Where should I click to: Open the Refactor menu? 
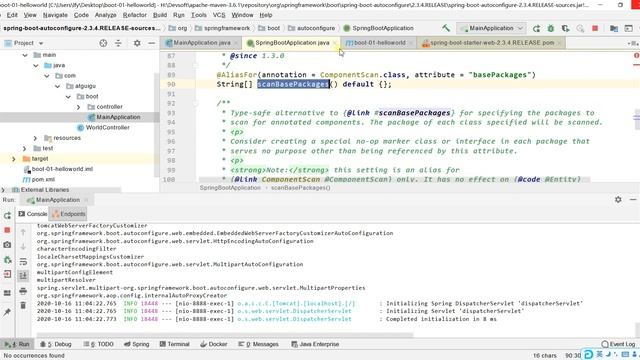[135, 15]
